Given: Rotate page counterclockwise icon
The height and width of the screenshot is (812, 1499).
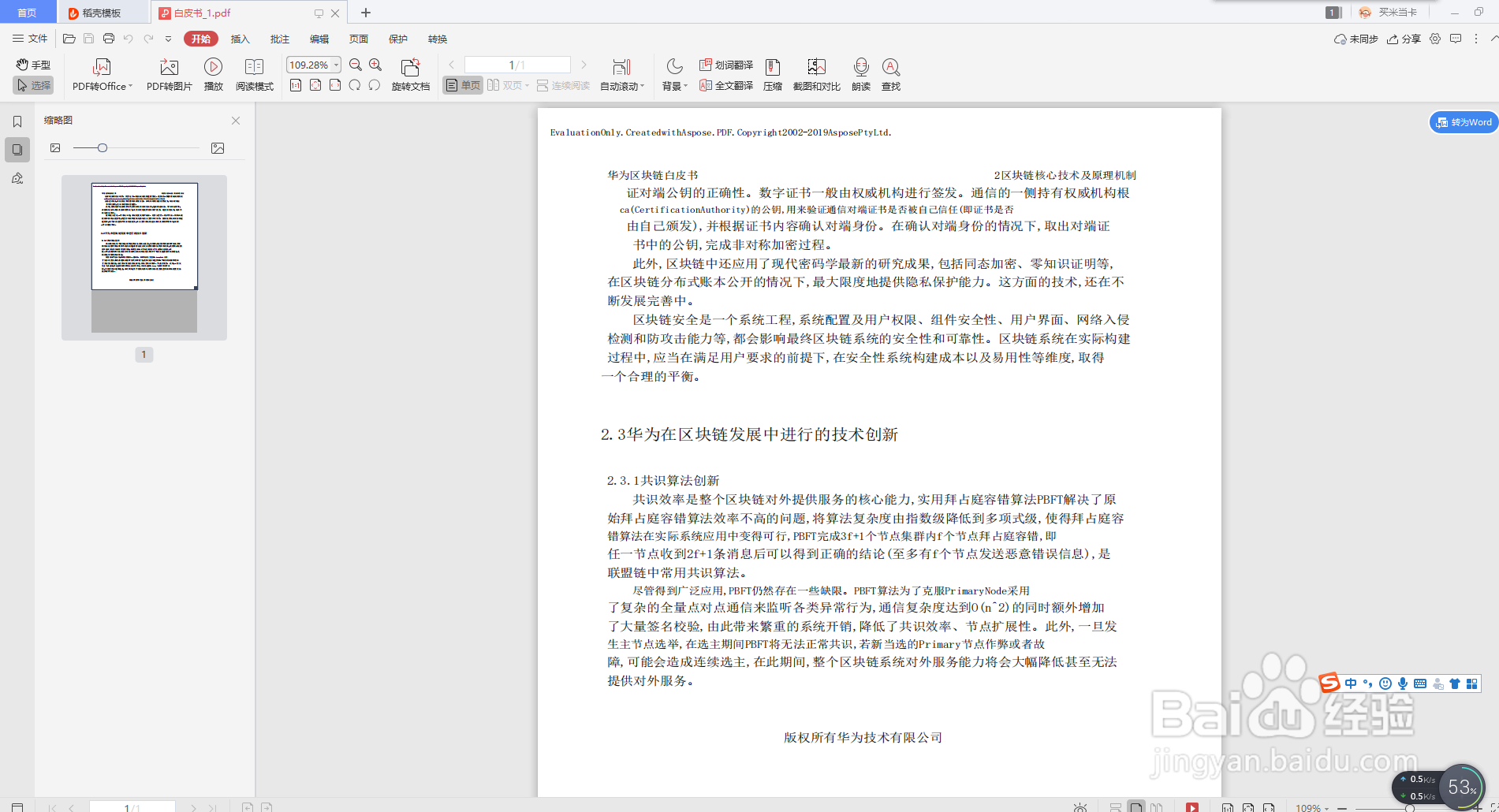Looking at the screenshot, I should [x=375, y=85].
